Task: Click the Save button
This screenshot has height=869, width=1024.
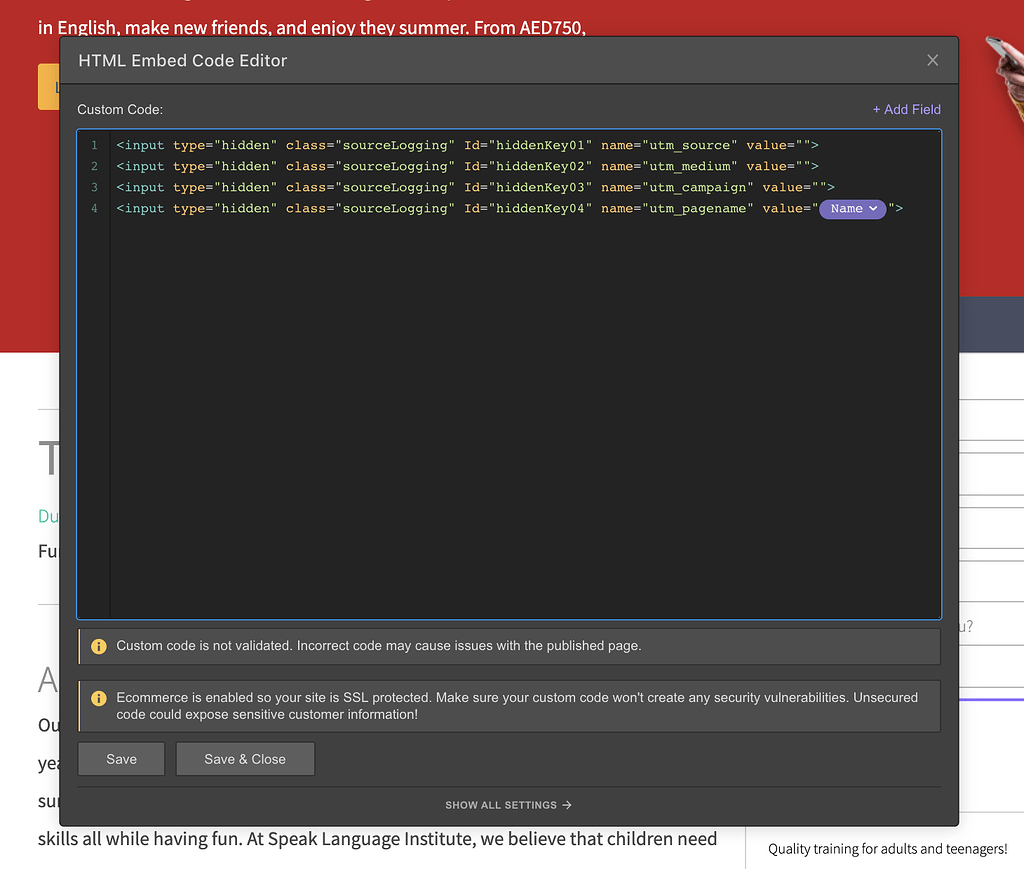Action: tap(120, 758)
